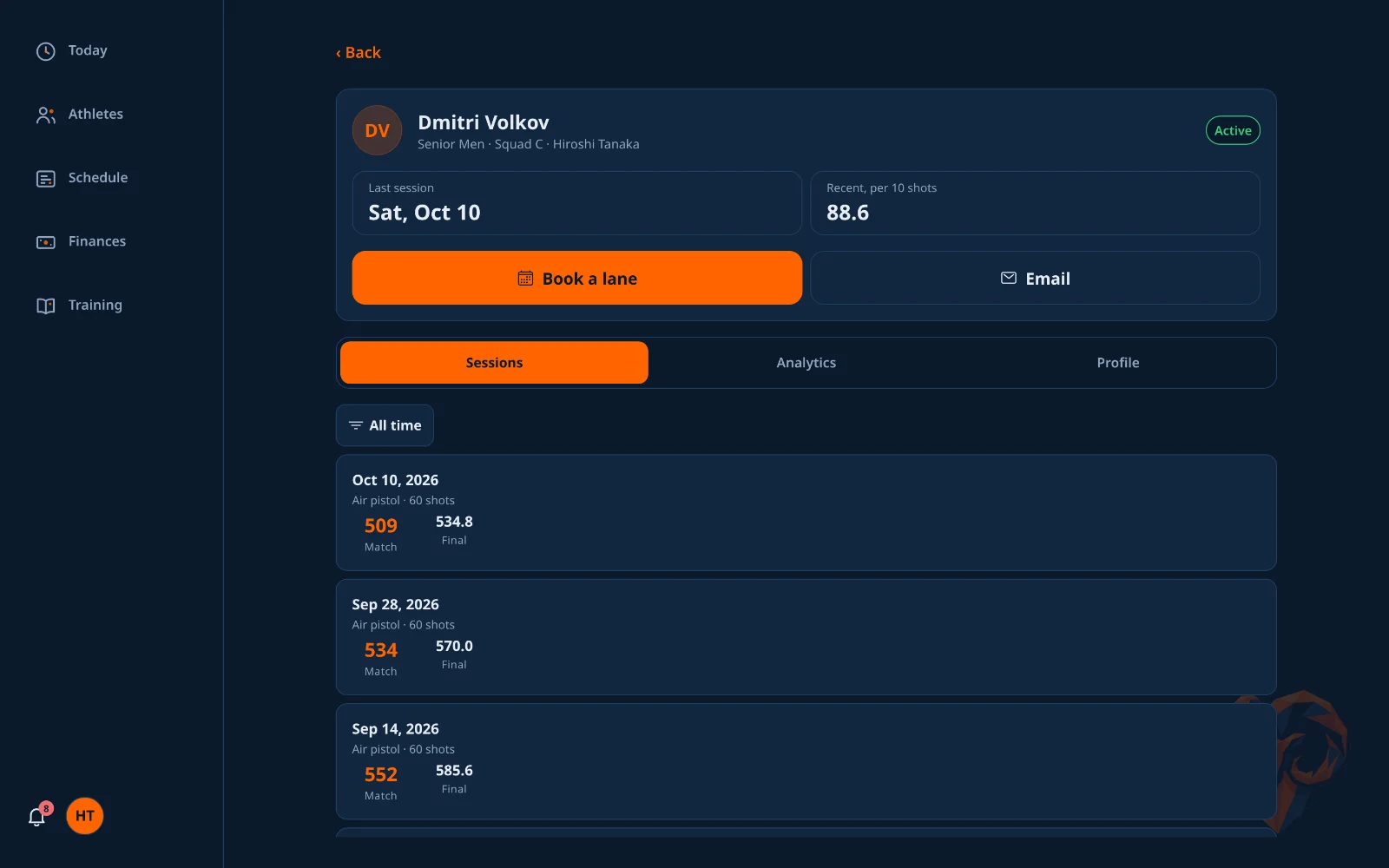Switch to the Sessions tab
Image resolution: width=1389 pixels, height=868 pixels.
[494, 363]
